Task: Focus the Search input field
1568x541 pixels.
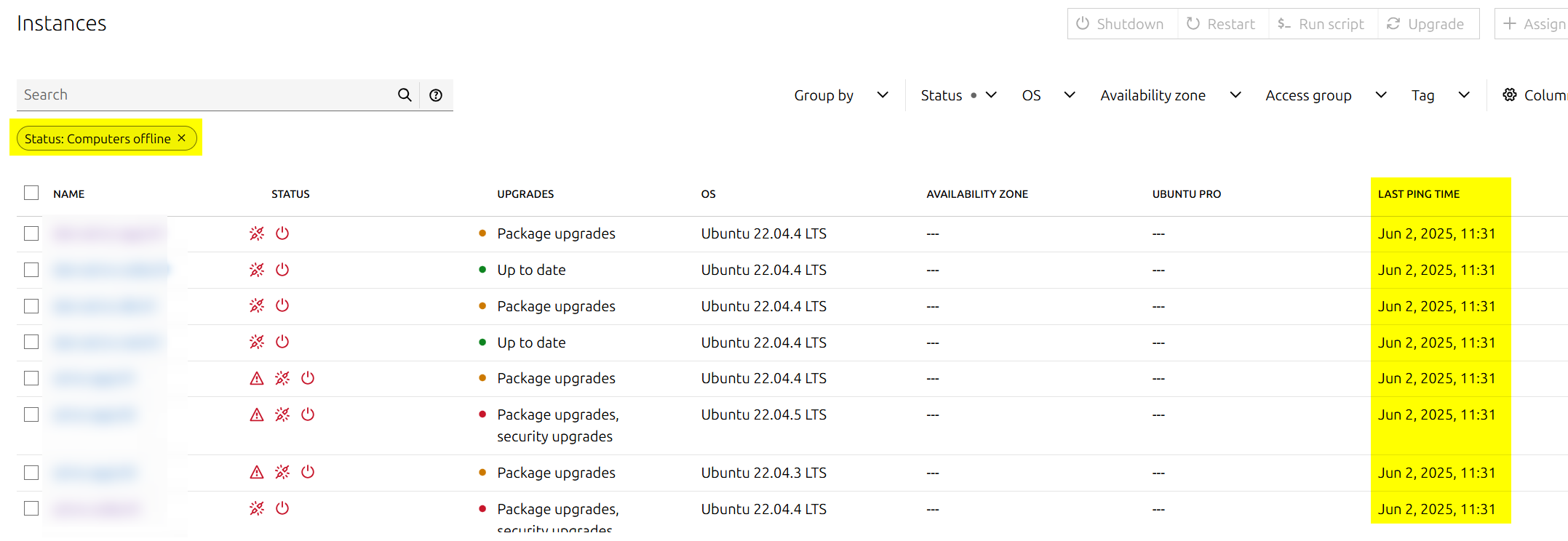Action: (x=204, y=95)
